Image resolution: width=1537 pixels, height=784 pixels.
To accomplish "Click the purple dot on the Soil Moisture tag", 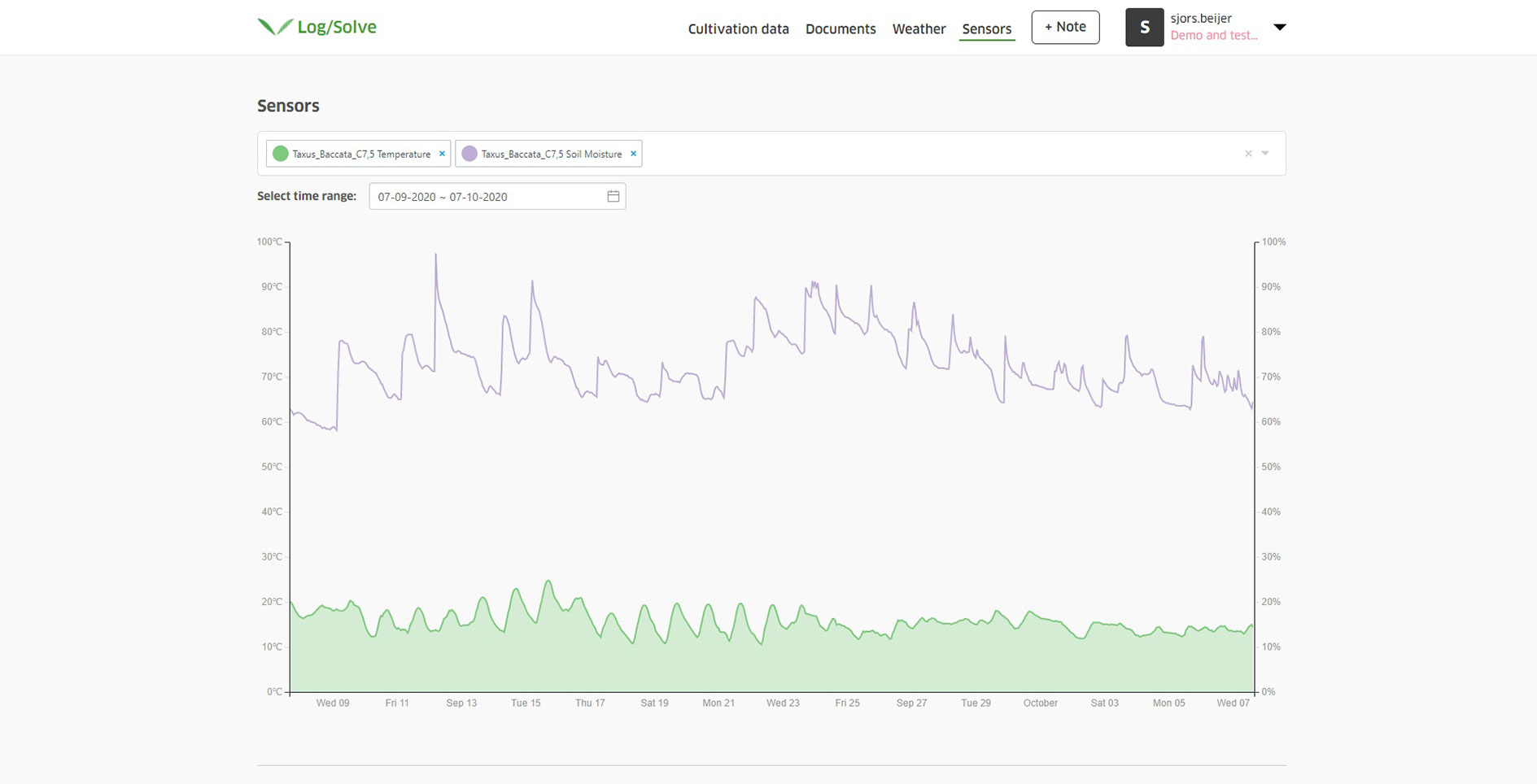I will click(x=469, y=153).
